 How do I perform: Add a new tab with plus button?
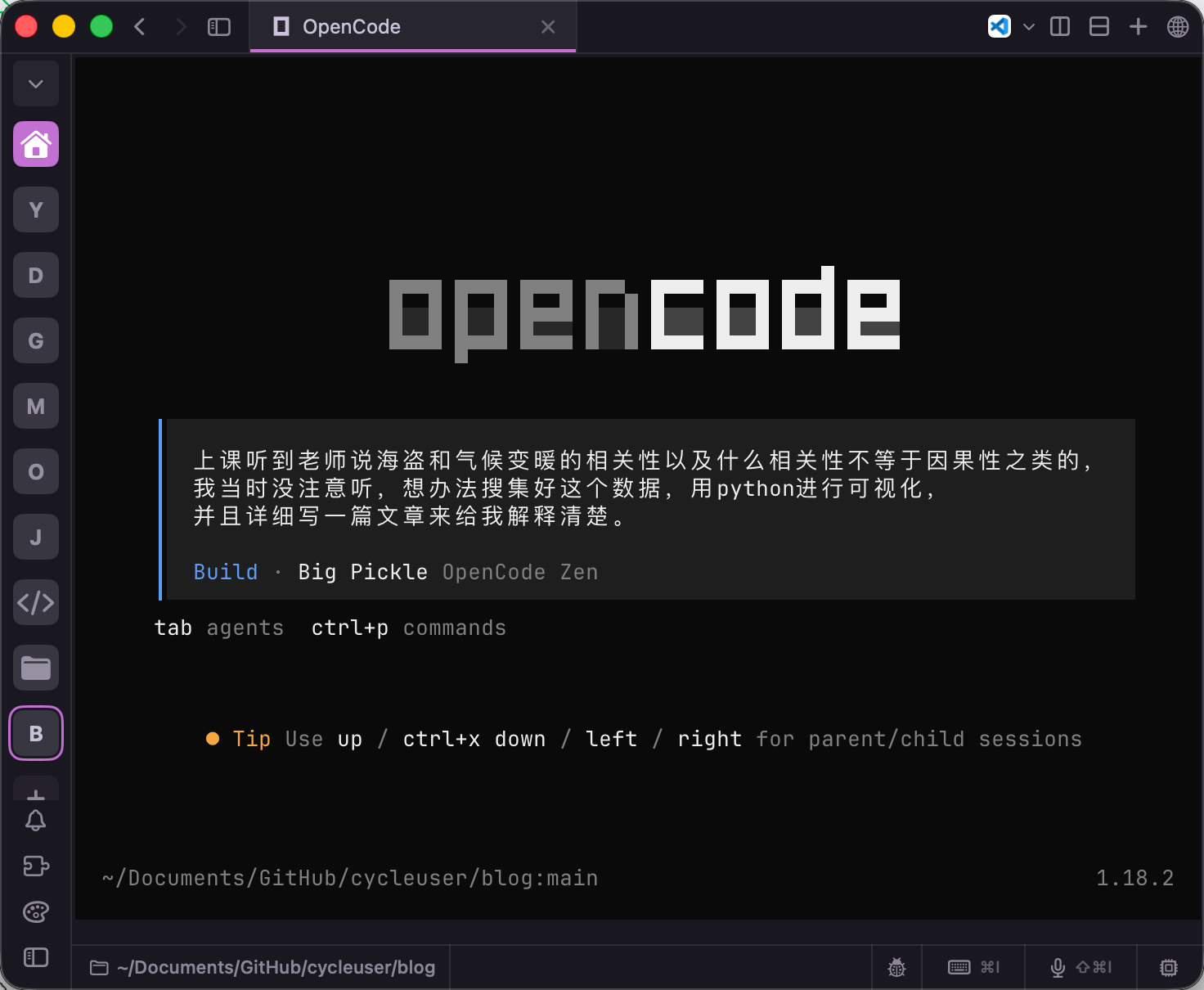1138,27
